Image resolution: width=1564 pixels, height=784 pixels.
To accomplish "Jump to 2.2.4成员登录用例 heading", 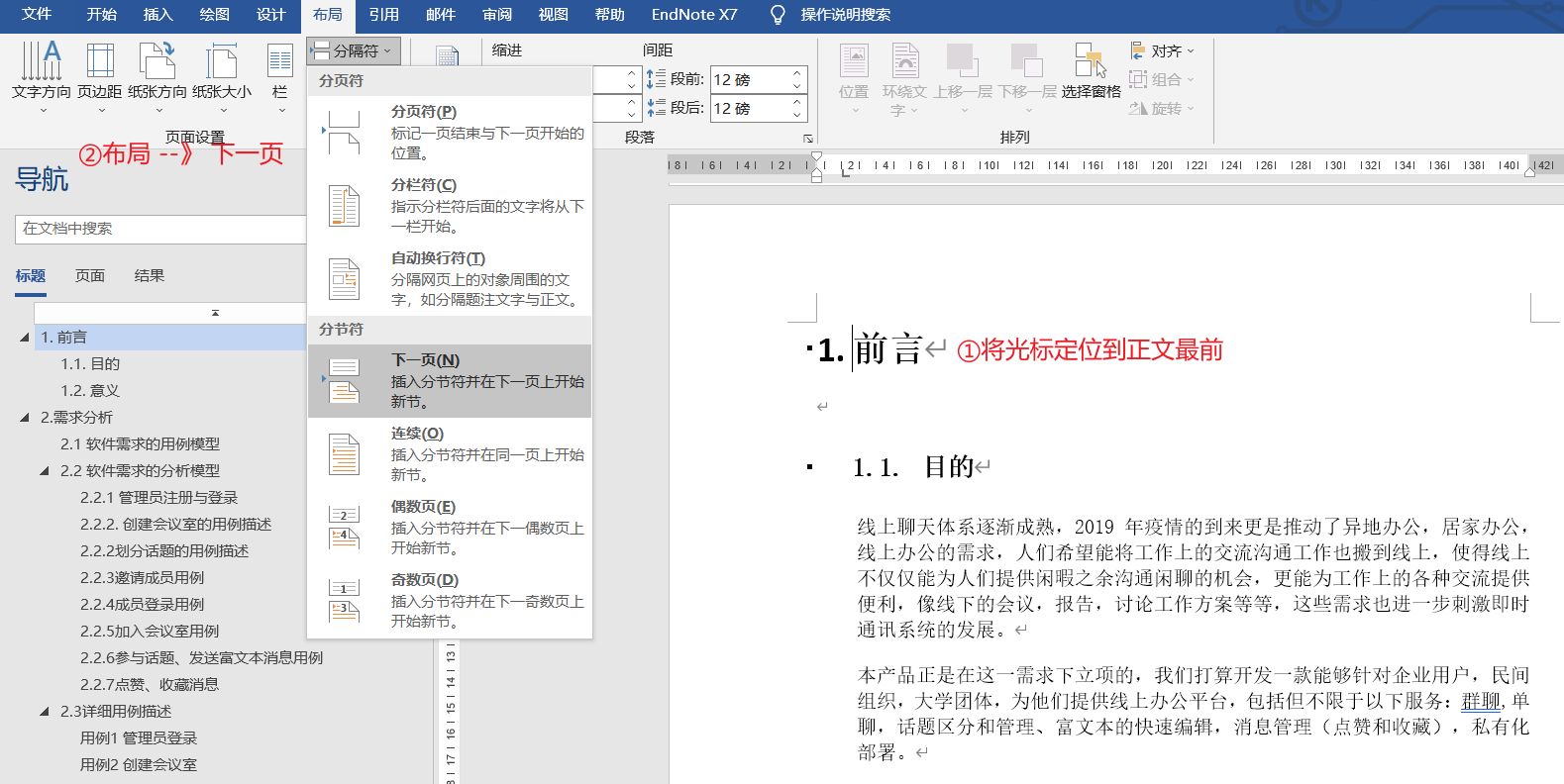I will tap(142, 605).
